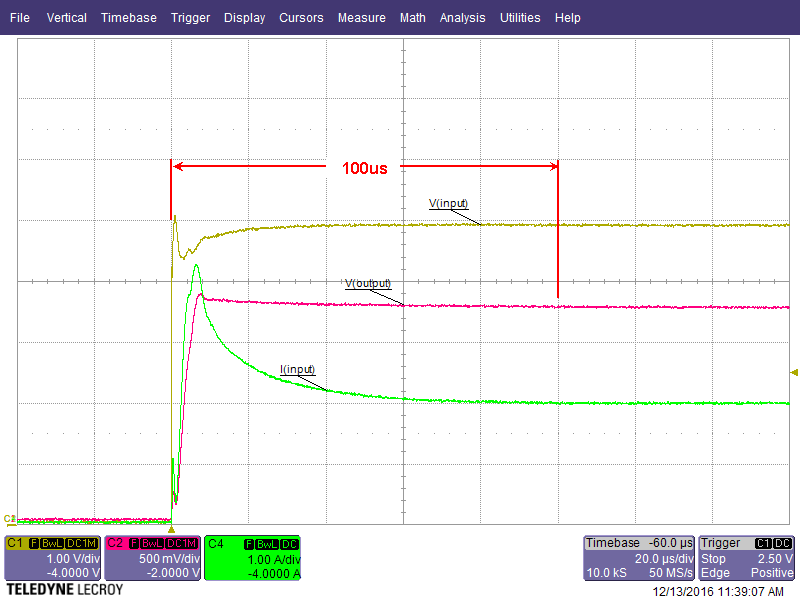Click the C4 -4.0000 A offset value
The width and height of the screenshot is (800, 600).
pyautogui.click(x=274, y=573)
